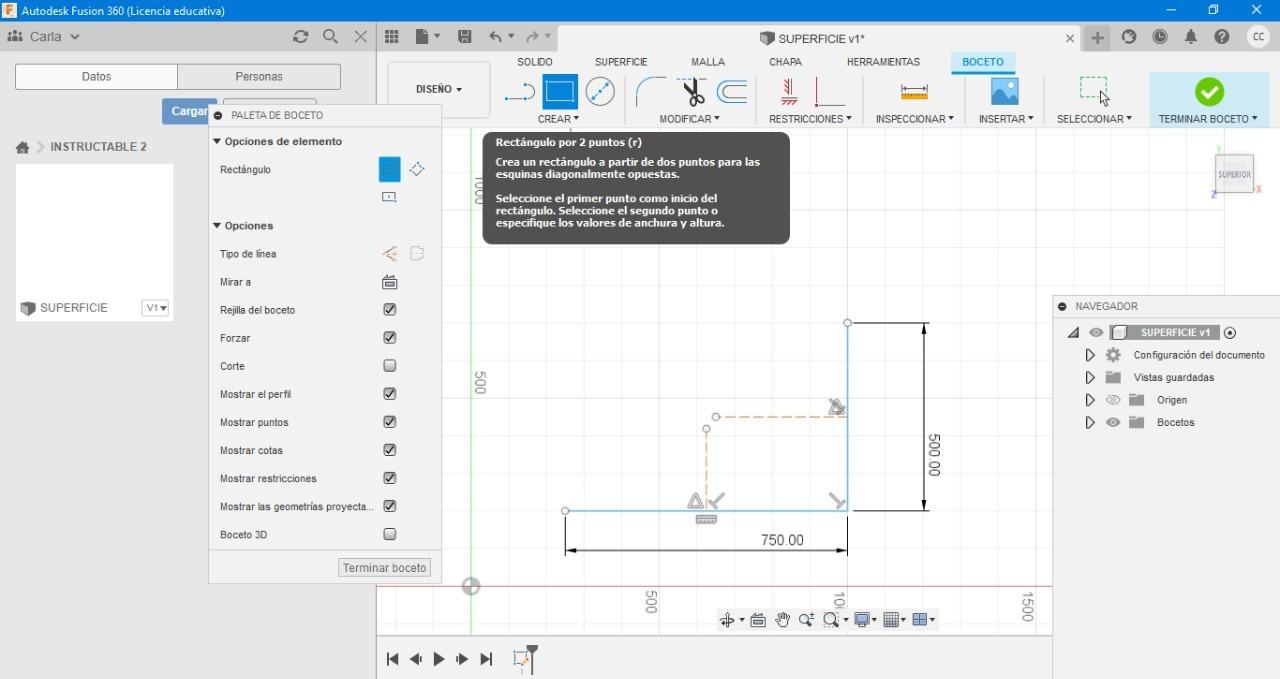Viewport: 1280px width, 679px height.
Task: Open the Measure tool under Inspeccionar
Action: click(914, 92)
